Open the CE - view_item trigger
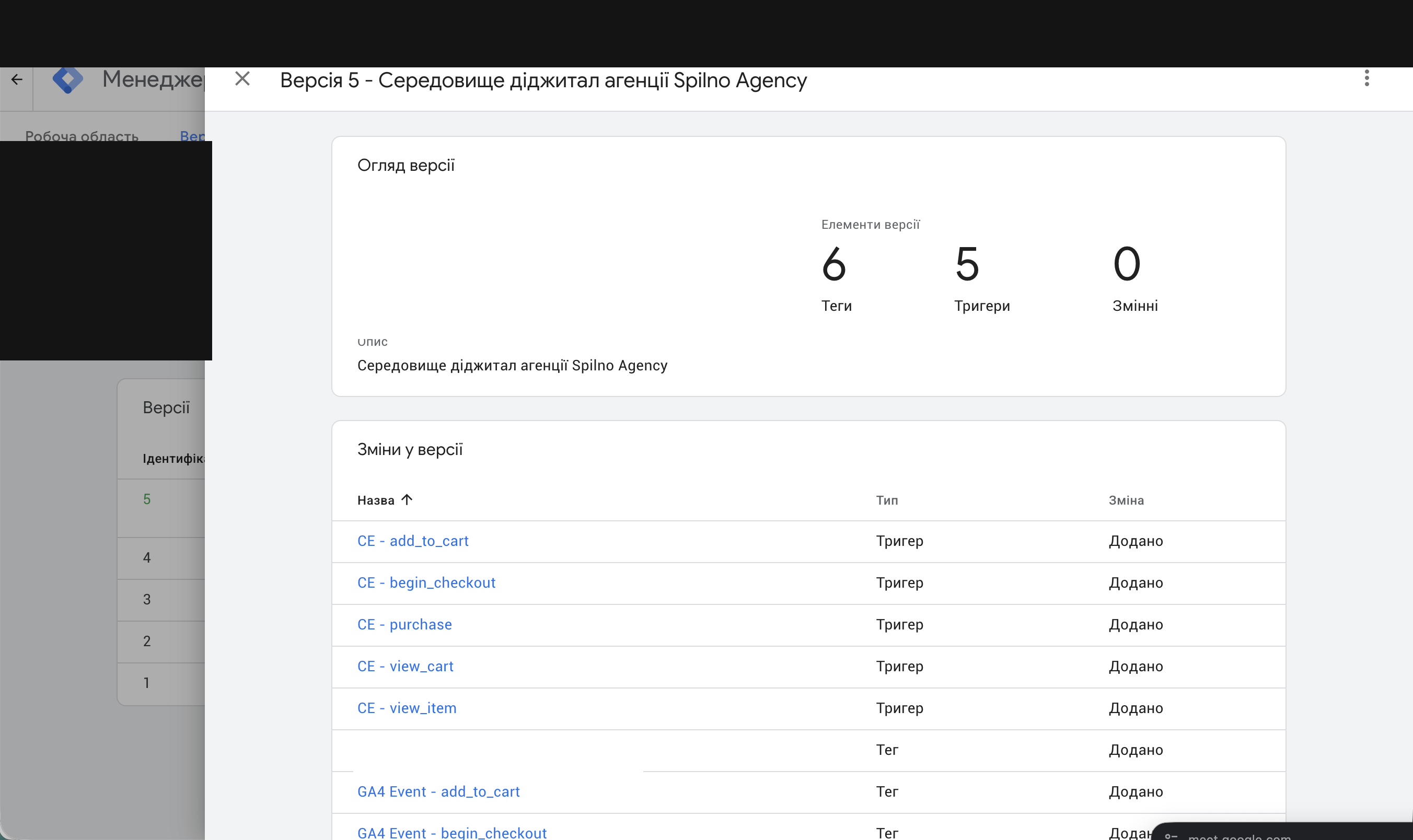Image resolution: width=1413 pixels, height=840 pixels. [x=407, y=709]
